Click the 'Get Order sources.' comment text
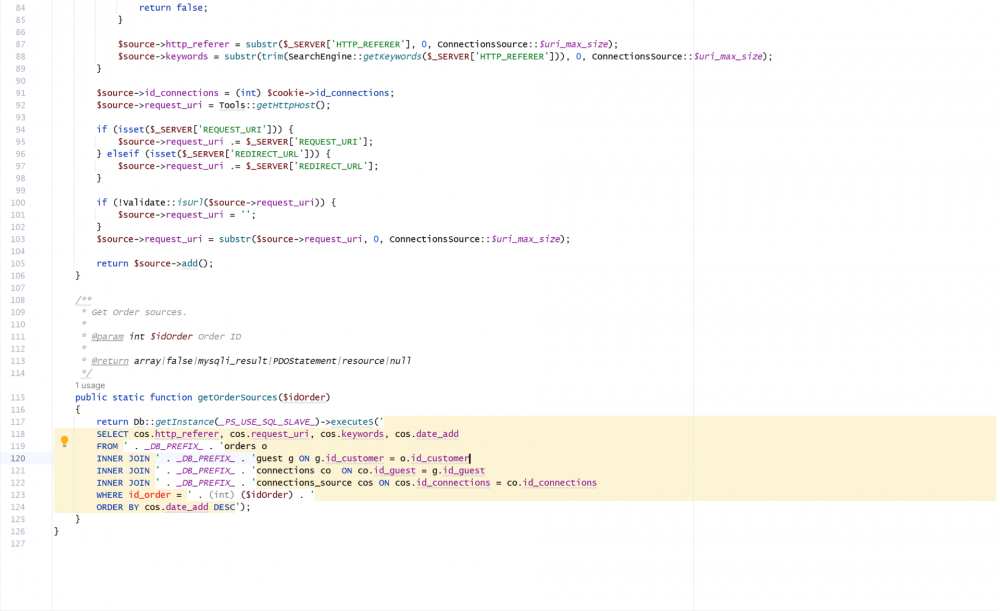 [138, 312]
